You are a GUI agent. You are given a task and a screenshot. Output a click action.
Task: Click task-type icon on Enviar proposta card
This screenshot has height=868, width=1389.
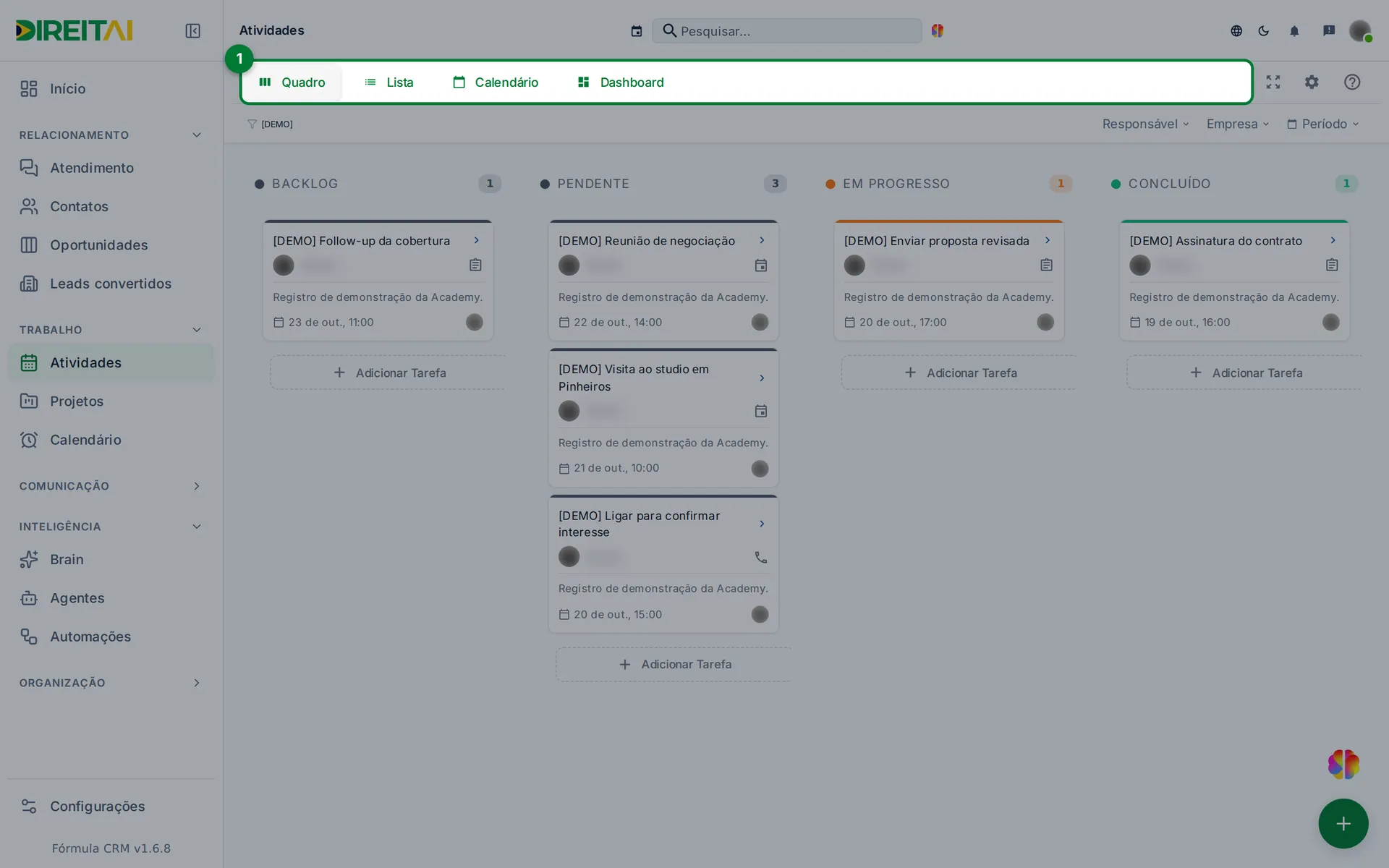(x=1046, y=265)
